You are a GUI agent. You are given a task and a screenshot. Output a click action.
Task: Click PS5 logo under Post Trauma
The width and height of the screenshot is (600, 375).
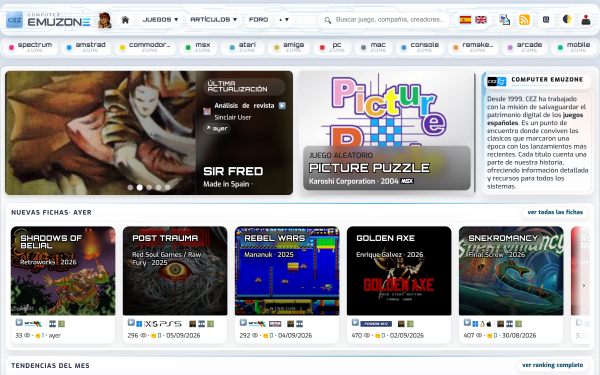171,324
